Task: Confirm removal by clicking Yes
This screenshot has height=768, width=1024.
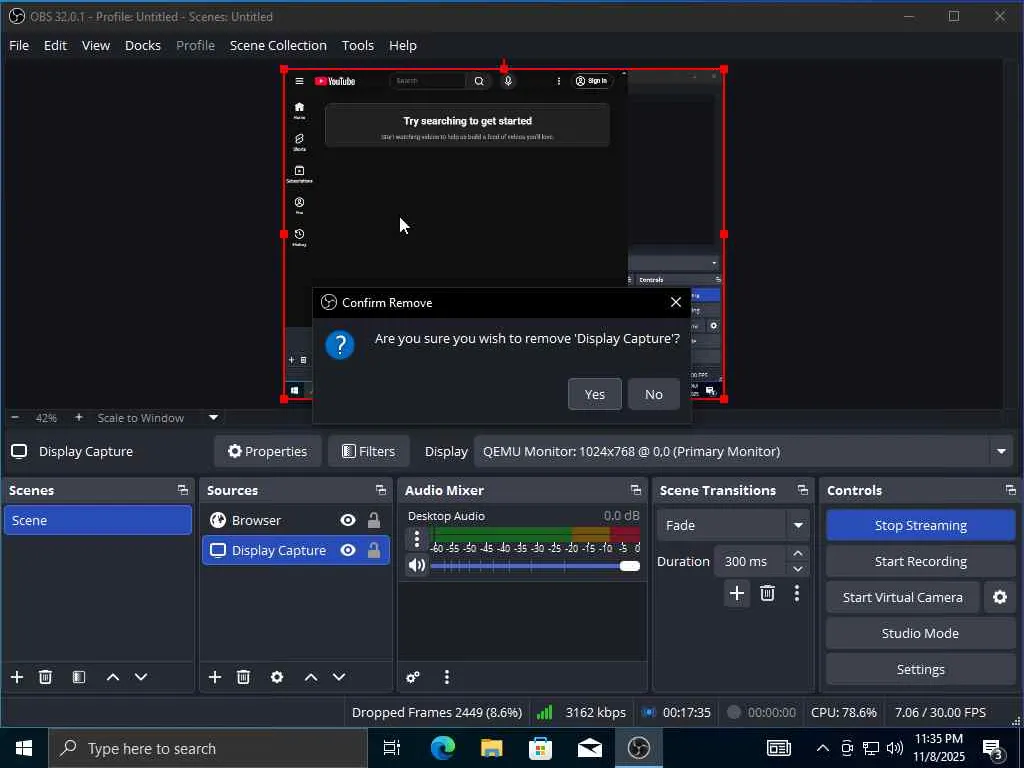Action: point(594,394)
